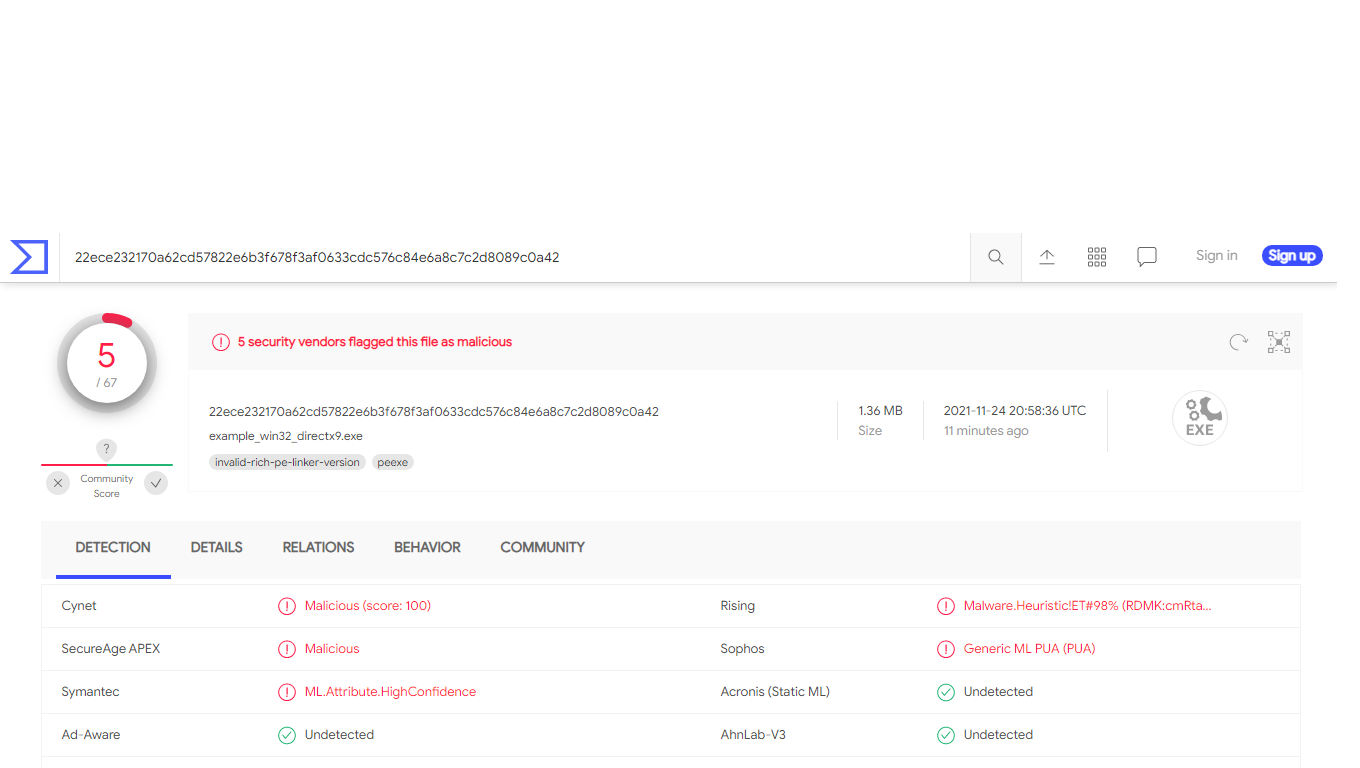Click the question mark above Community Score

click(106, 449)
